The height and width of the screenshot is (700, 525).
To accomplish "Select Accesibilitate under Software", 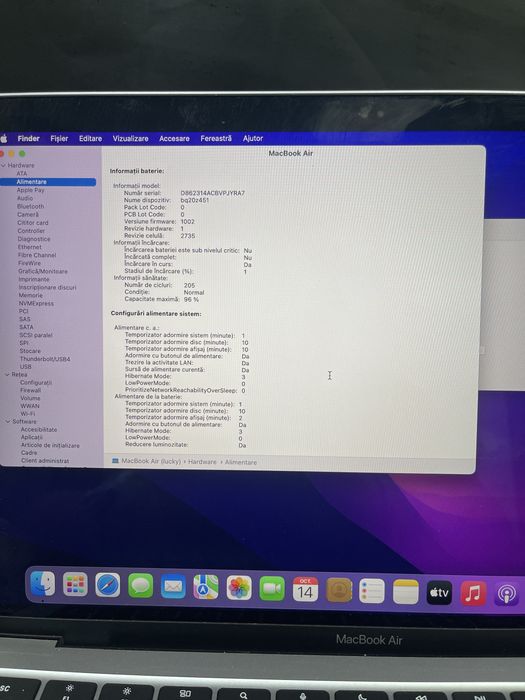I will click(x=39, y=429).
